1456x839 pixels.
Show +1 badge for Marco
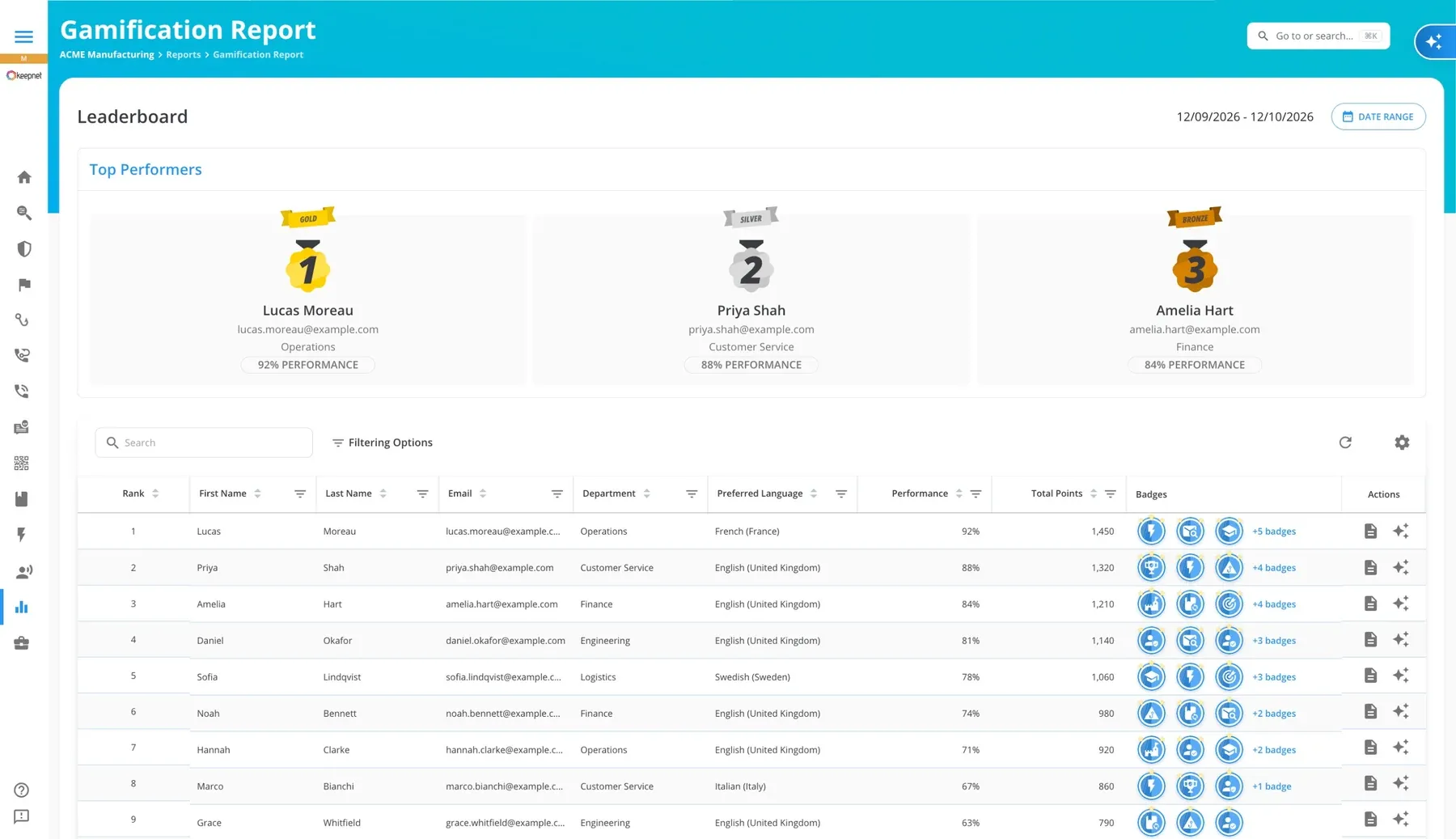pos(1272,786)
